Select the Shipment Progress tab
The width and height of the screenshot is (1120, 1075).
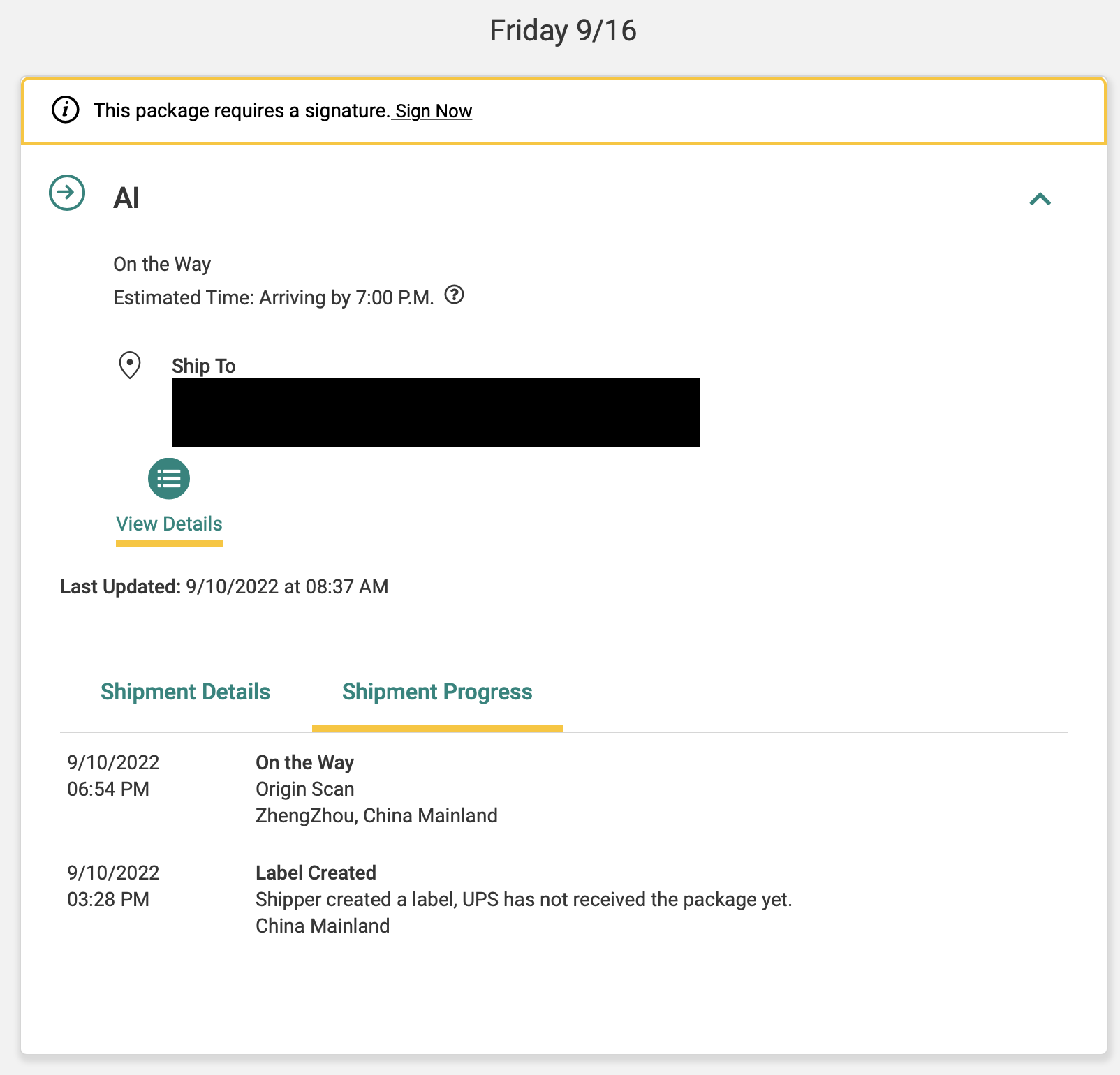click(437, 692)
